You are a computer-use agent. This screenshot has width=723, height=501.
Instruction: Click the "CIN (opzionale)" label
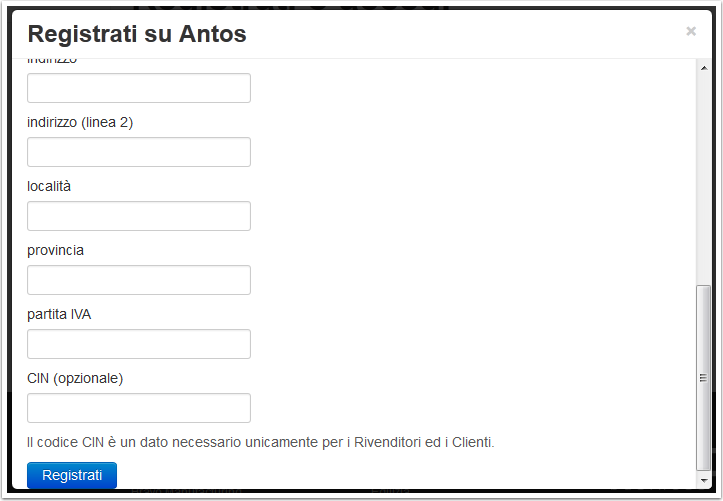(75, 378)
